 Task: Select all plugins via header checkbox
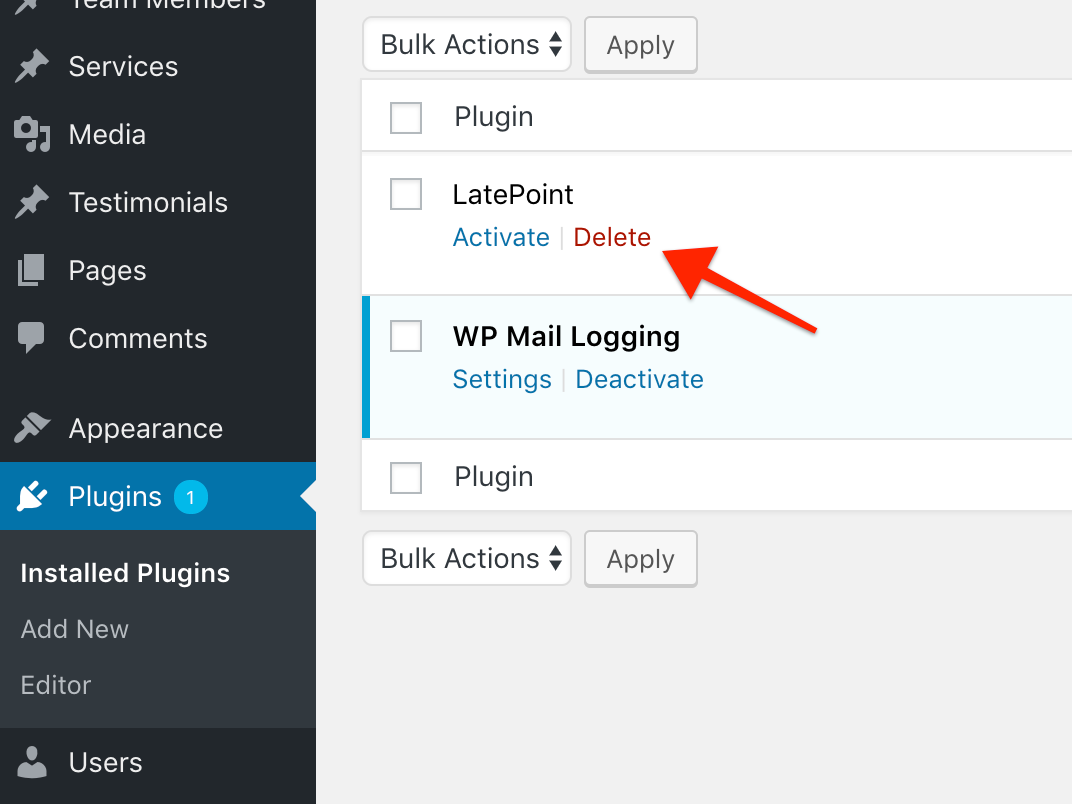(405, 117)
